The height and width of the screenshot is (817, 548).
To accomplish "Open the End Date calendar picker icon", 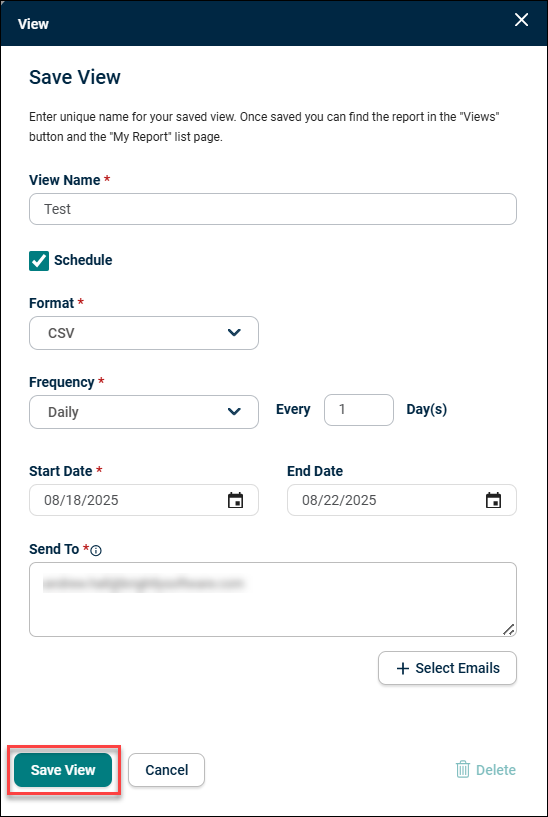I will point(493,500).
